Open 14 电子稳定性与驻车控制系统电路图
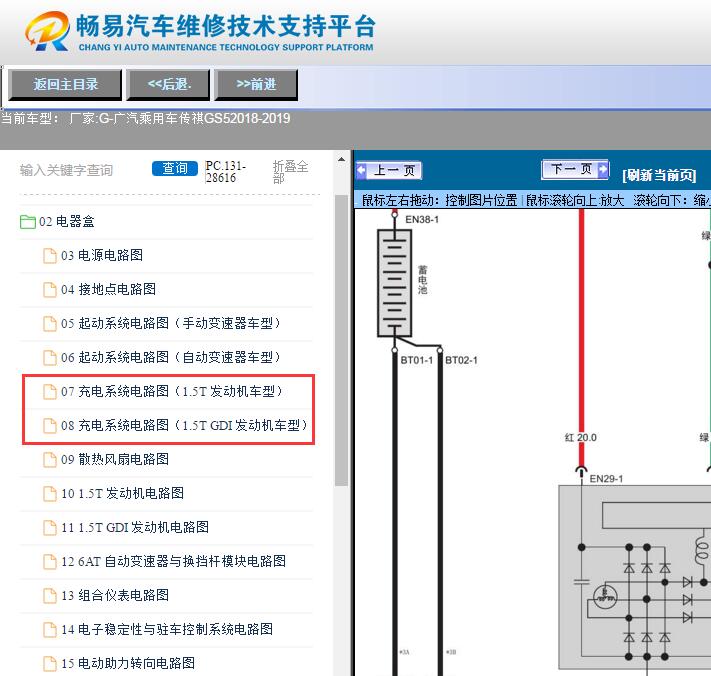Screen dimensions: 711x676 pos(167,629)
